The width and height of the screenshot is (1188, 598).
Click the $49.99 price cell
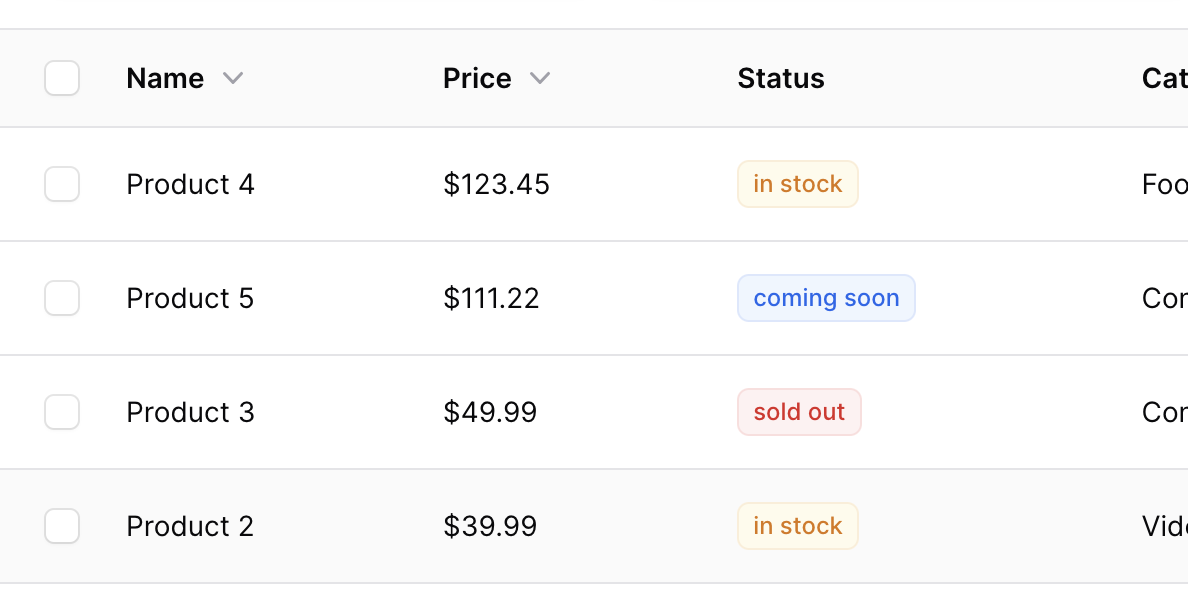(x=490, y=412)
